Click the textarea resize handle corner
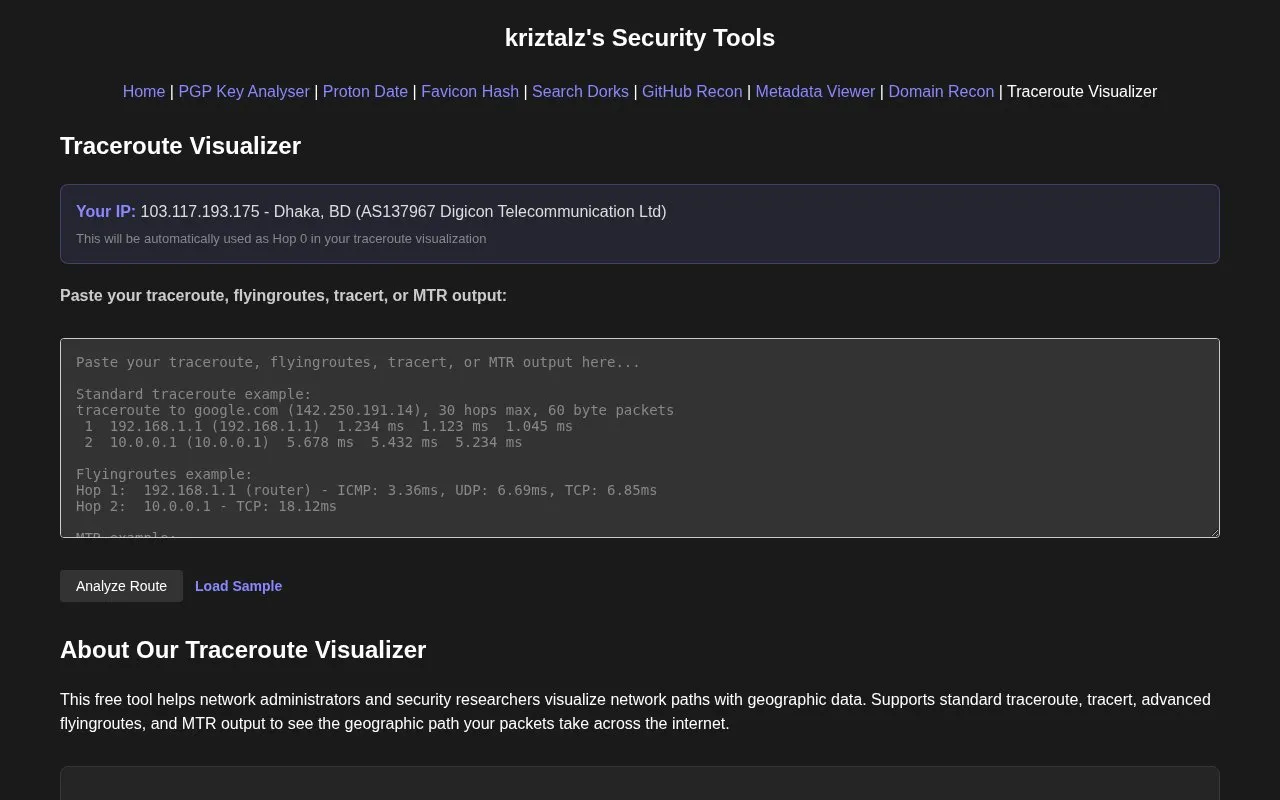Image resolution: width=1280 pixels, height=800 pixels. point(1213,531)
